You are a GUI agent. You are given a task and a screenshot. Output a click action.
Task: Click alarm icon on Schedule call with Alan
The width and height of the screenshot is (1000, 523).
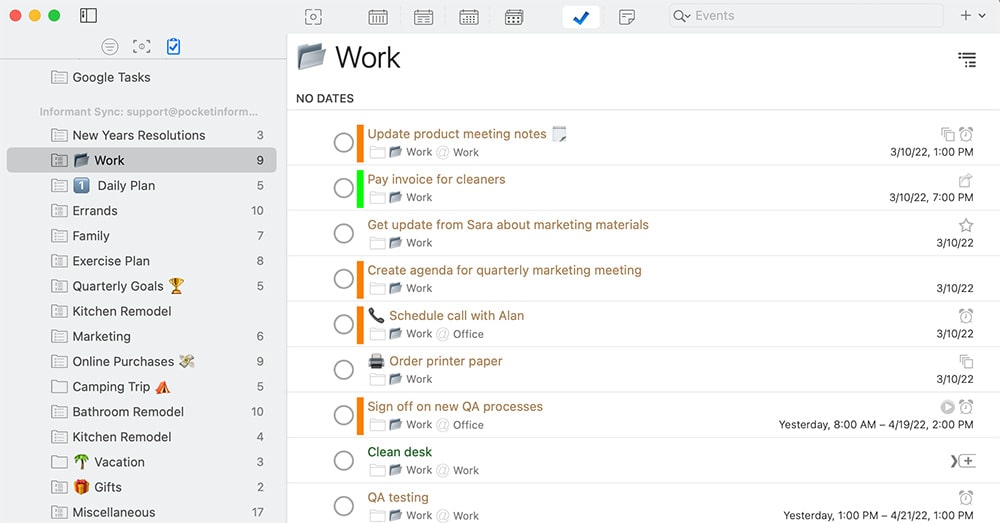[x=966, y=316]
